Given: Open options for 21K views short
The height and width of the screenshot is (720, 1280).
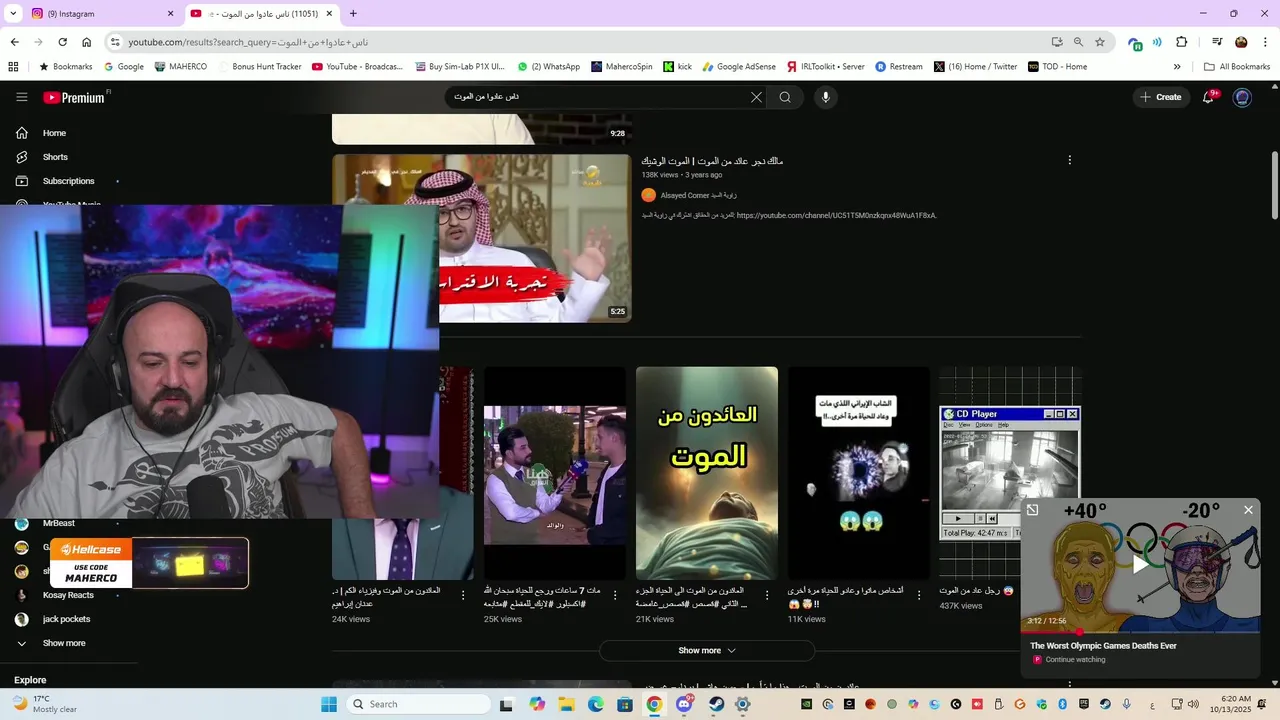Looking at the screenshot, I should (767, 595).
